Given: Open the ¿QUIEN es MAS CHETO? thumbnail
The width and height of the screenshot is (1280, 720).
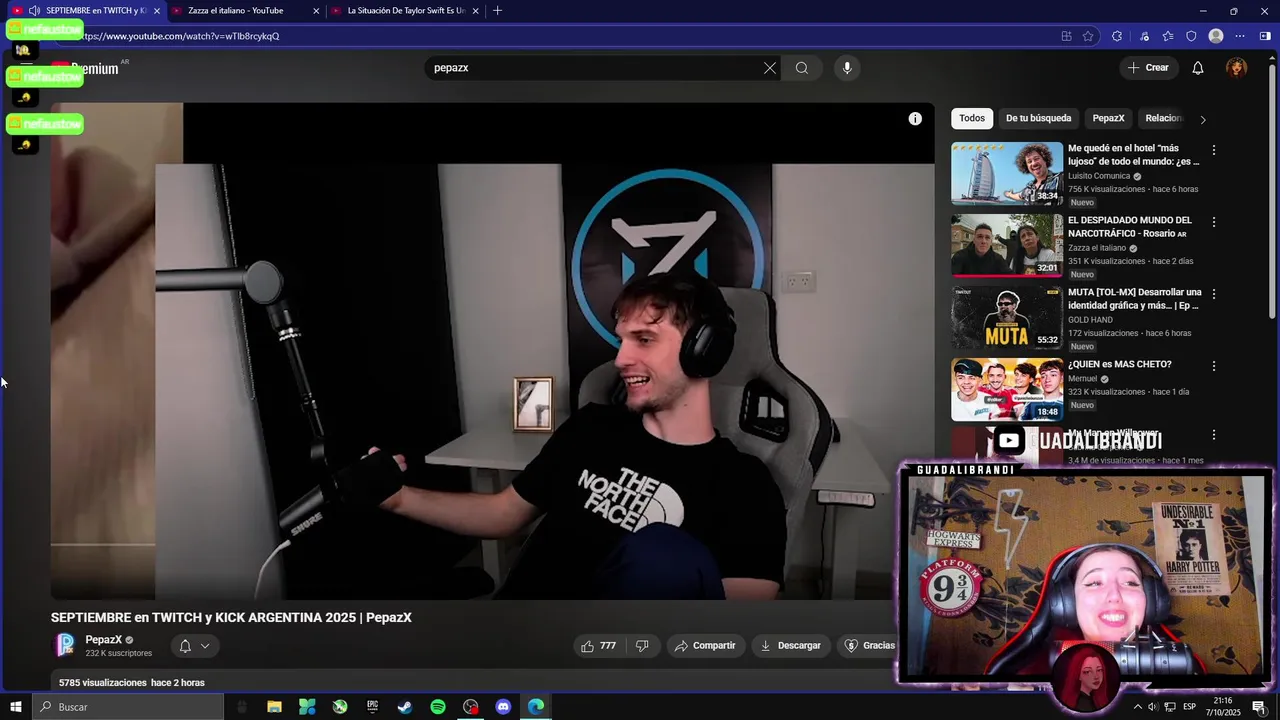Looking at the screenshot, I should tap(1007, 389).
